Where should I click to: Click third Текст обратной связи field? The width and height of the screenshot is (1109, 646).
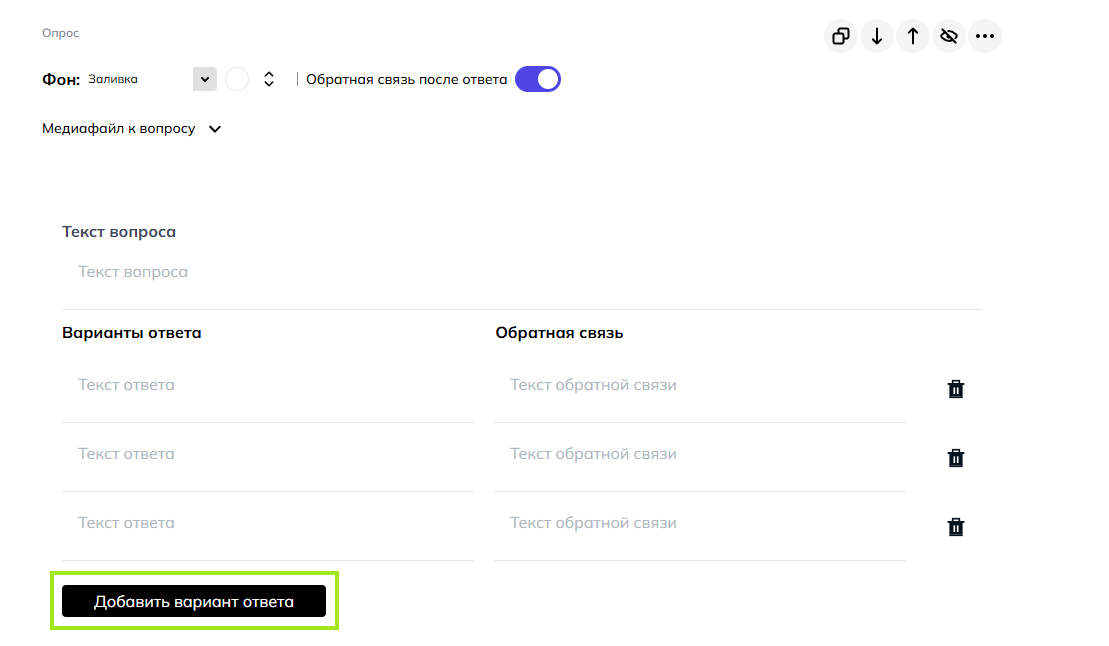tap(700, 524)
